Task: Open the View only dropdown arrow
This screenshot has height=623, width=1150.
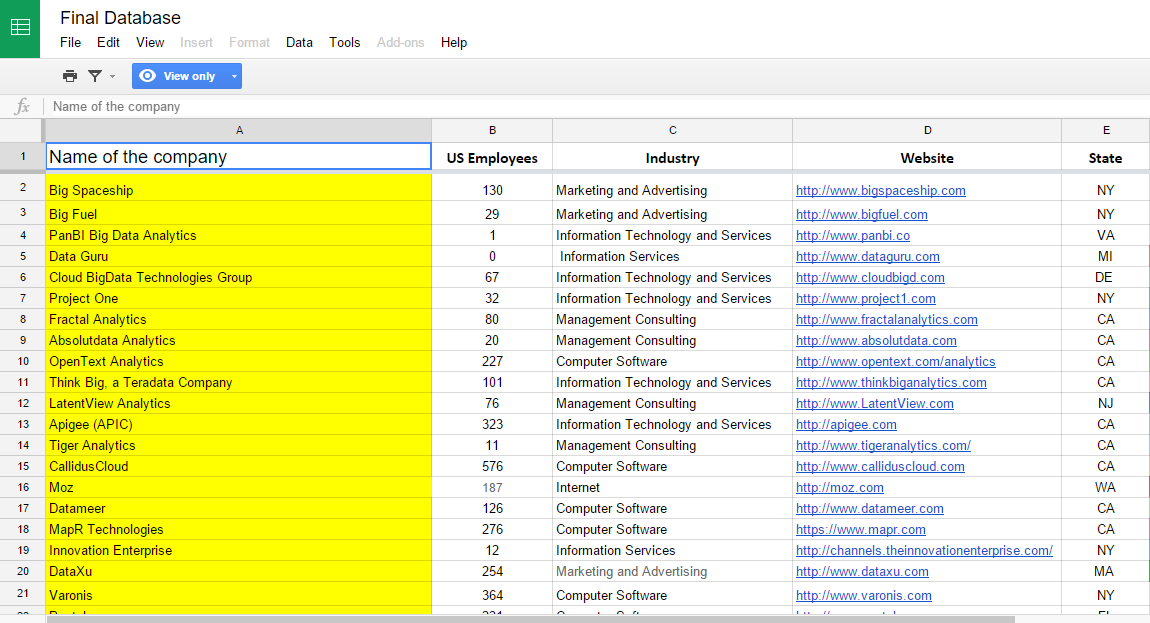Action: pyautogui.click(x=234, y=76)
